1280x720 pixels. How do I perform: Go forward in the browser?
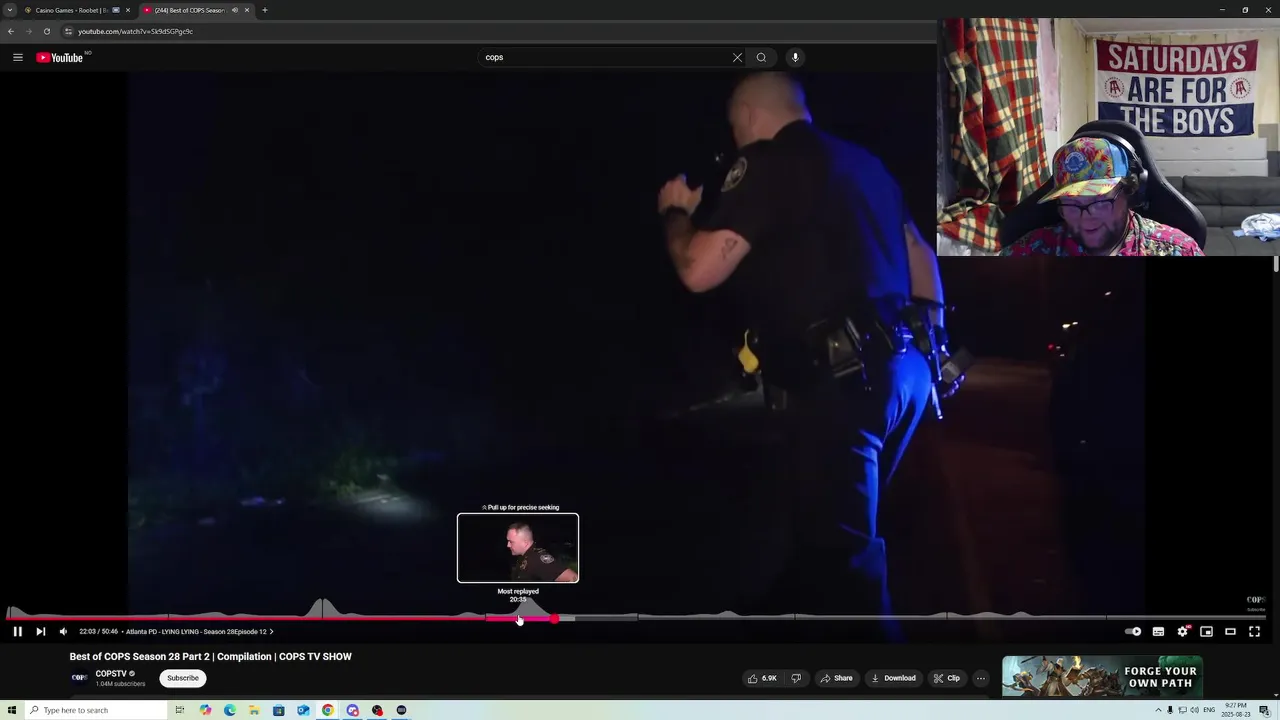(x=28, y=31)
